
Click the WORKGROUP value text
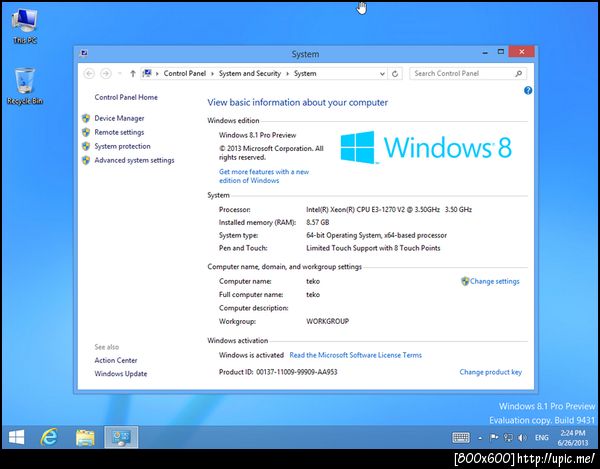pos(327,321)
